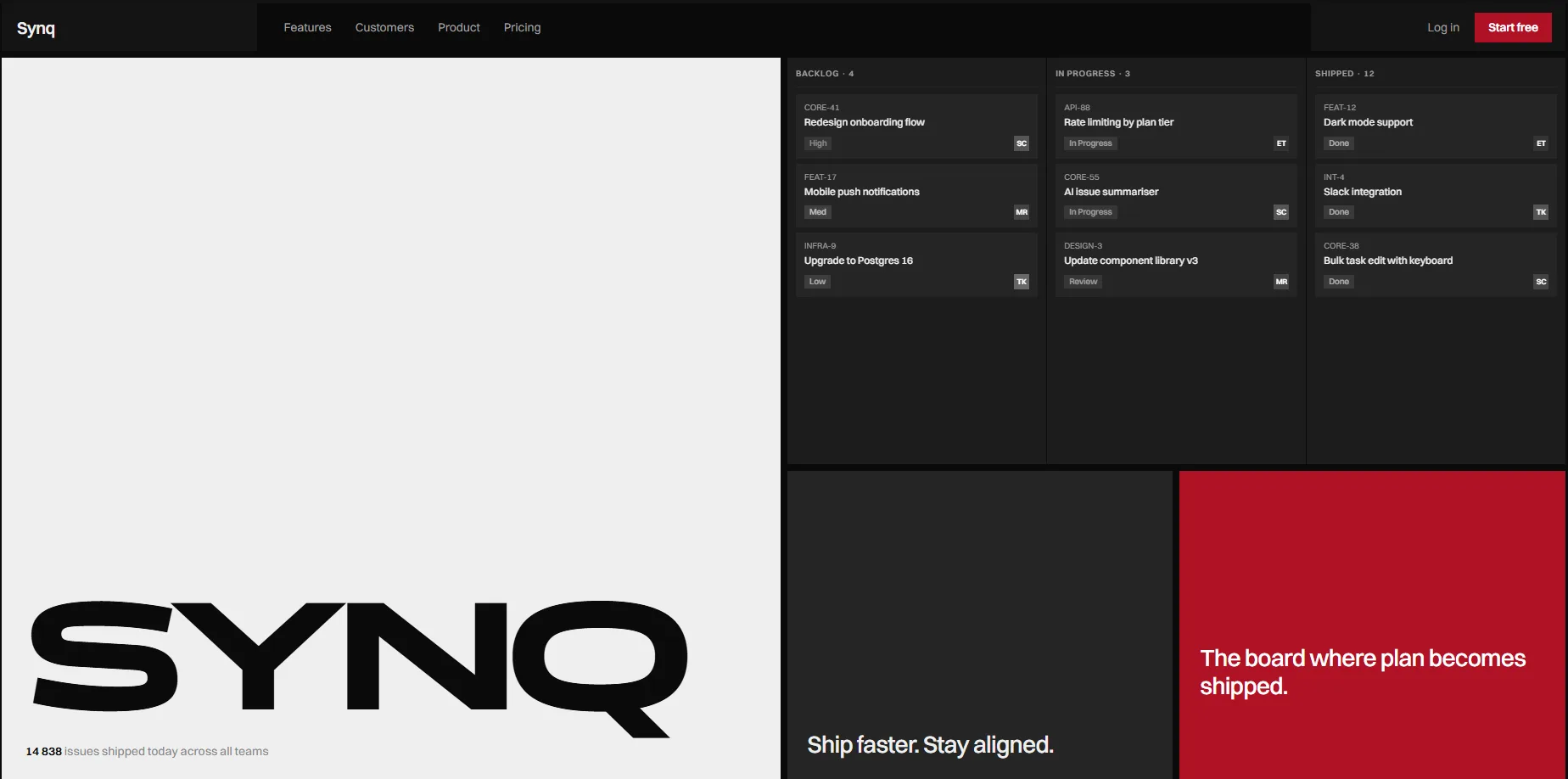The width and height of the screenshot is (1568, 779).
Task: Click the SHIPPED · 12 column header
Action: click(x=1345, y=74)
